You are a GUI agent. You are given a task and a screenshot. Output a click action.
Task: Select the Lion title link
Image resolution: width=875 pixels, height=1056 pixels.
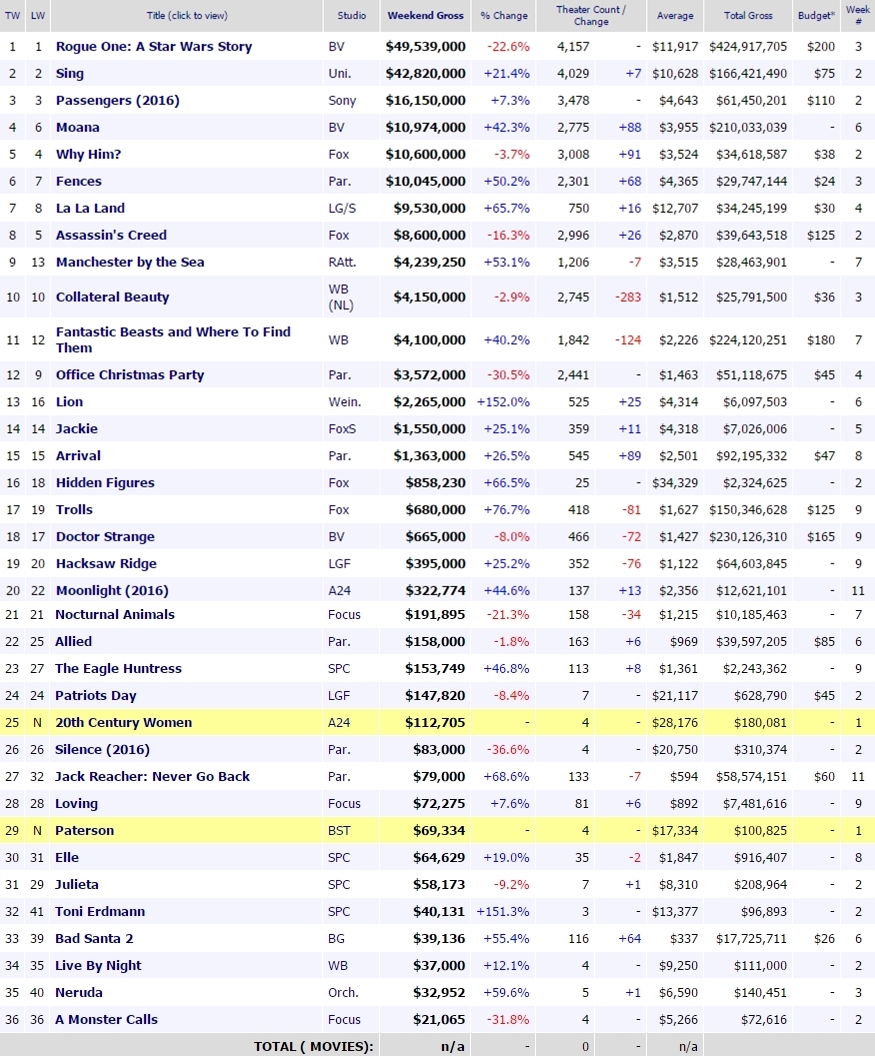[69, 401]
